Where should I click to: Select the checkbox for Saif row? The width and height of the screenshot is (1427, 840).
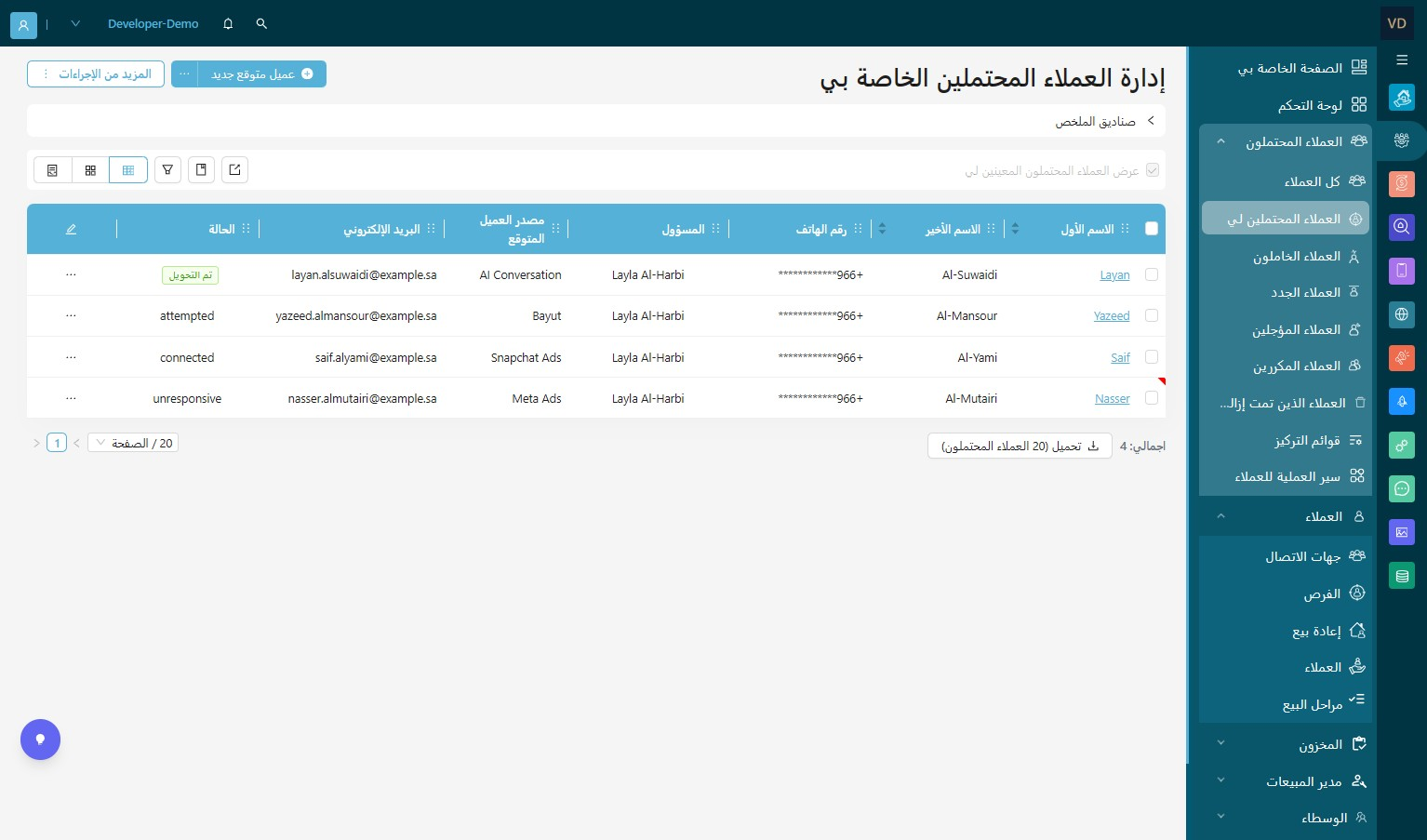click(x=1151, y=357)
